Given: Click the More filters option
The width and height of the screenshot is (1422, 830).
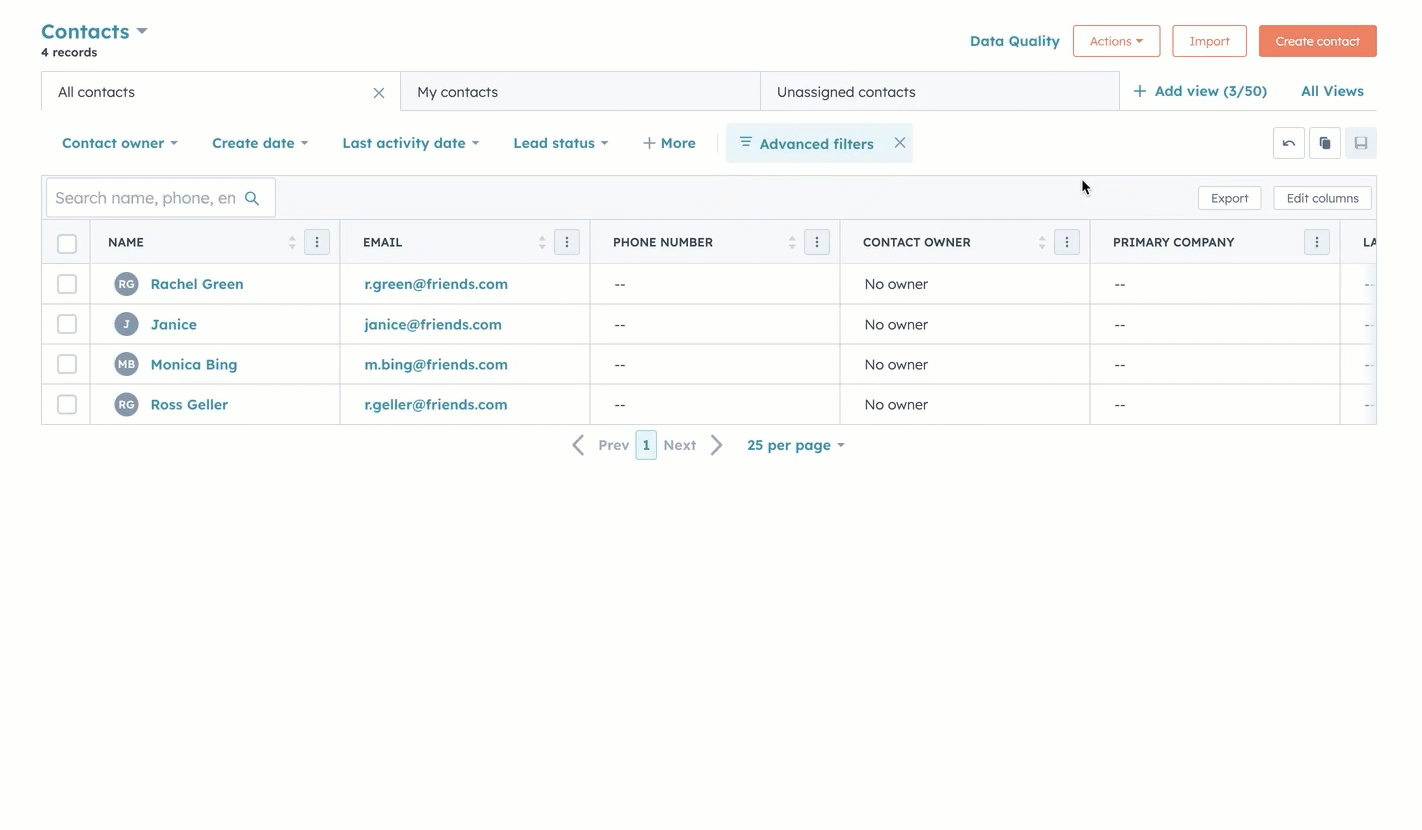Looking at the screenshot, I should pyautogui.click(x=669, y=143).
